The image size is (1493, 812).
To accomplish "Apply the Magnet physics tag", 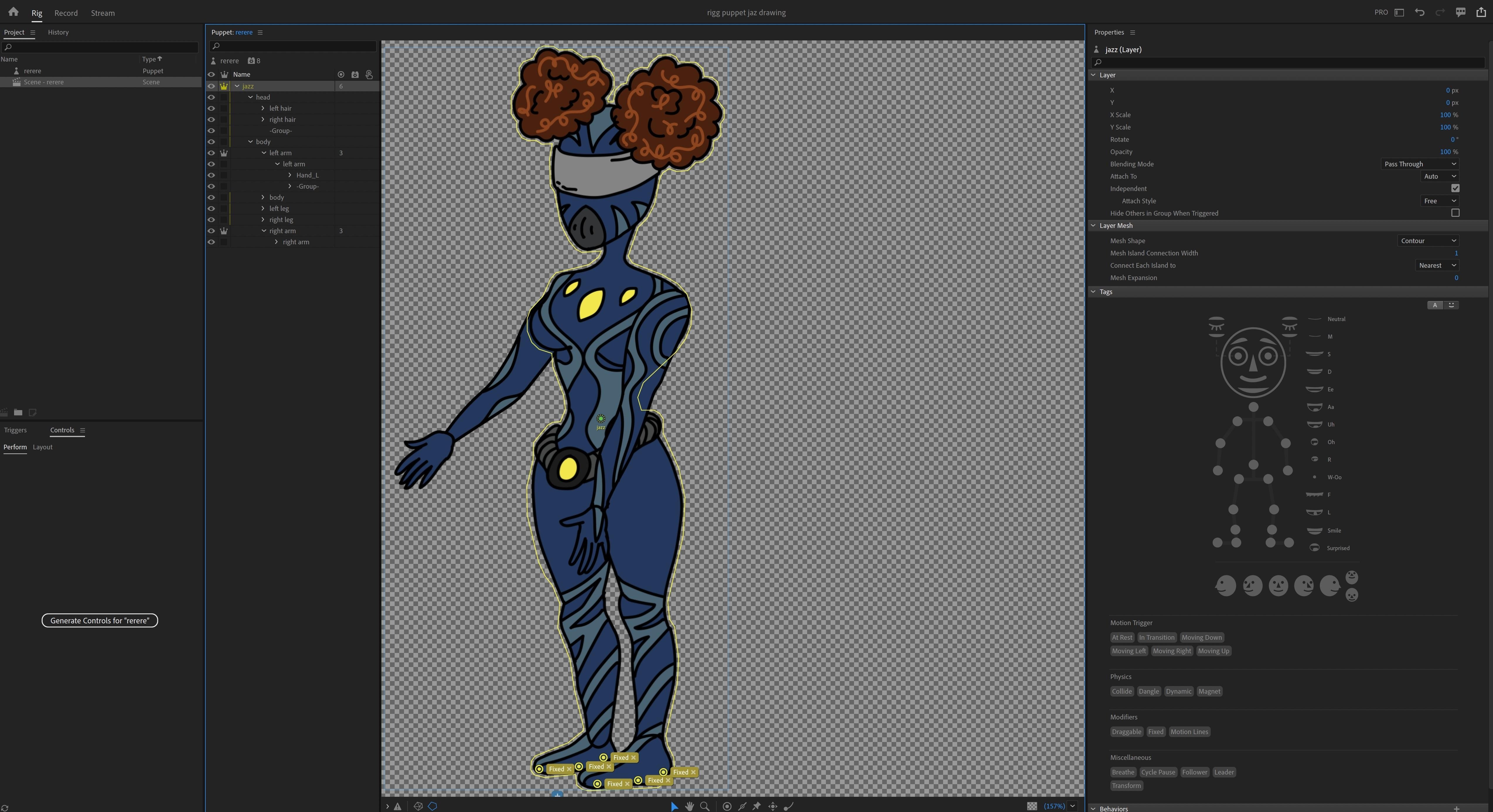I will click(x=1209, y=691).
